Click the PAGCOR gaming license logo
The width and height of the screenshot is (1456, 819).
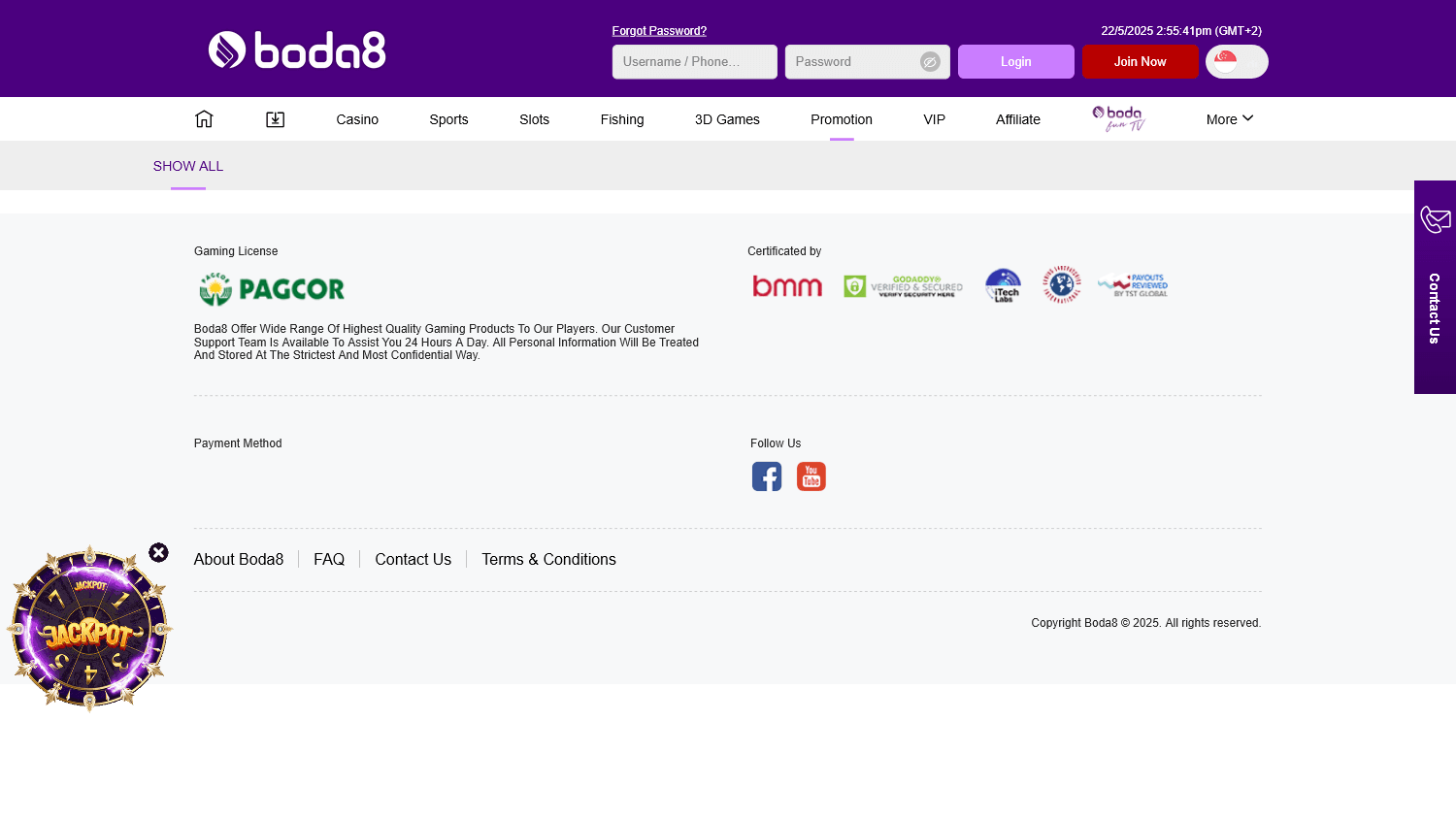(272, 289)
